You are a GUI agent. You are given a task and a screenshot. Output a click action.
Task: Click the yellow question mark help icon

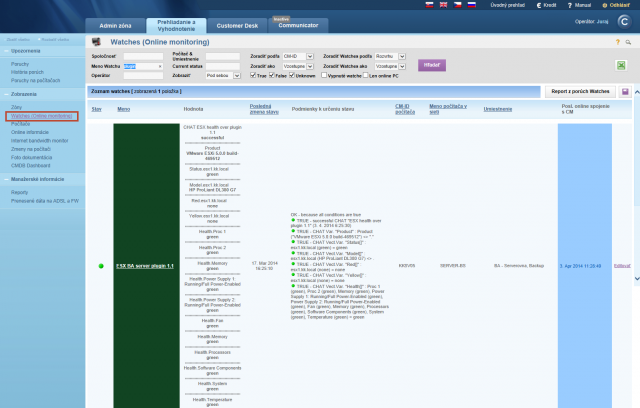pos(618,42)
